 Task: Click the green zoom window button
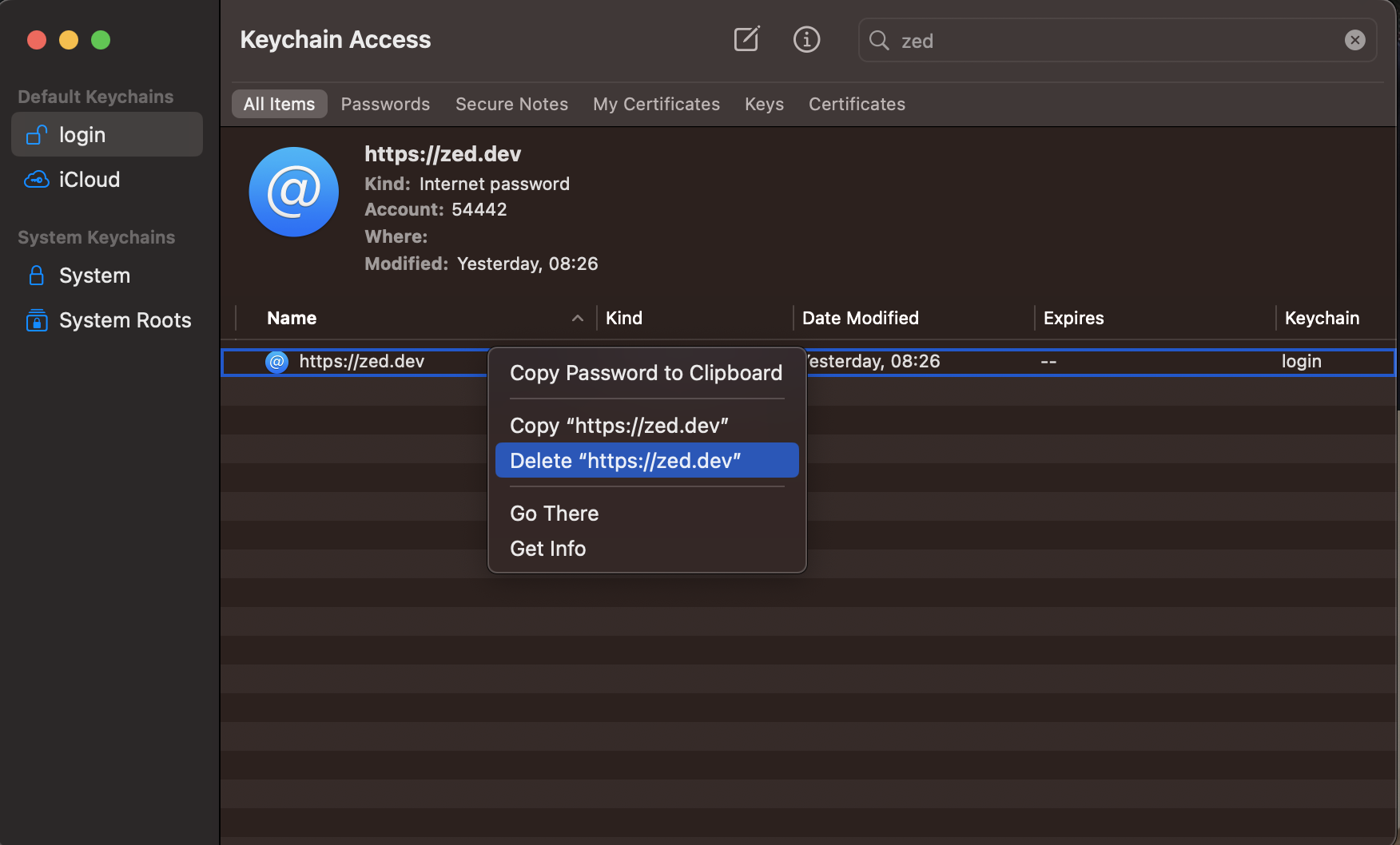point(101,40)
